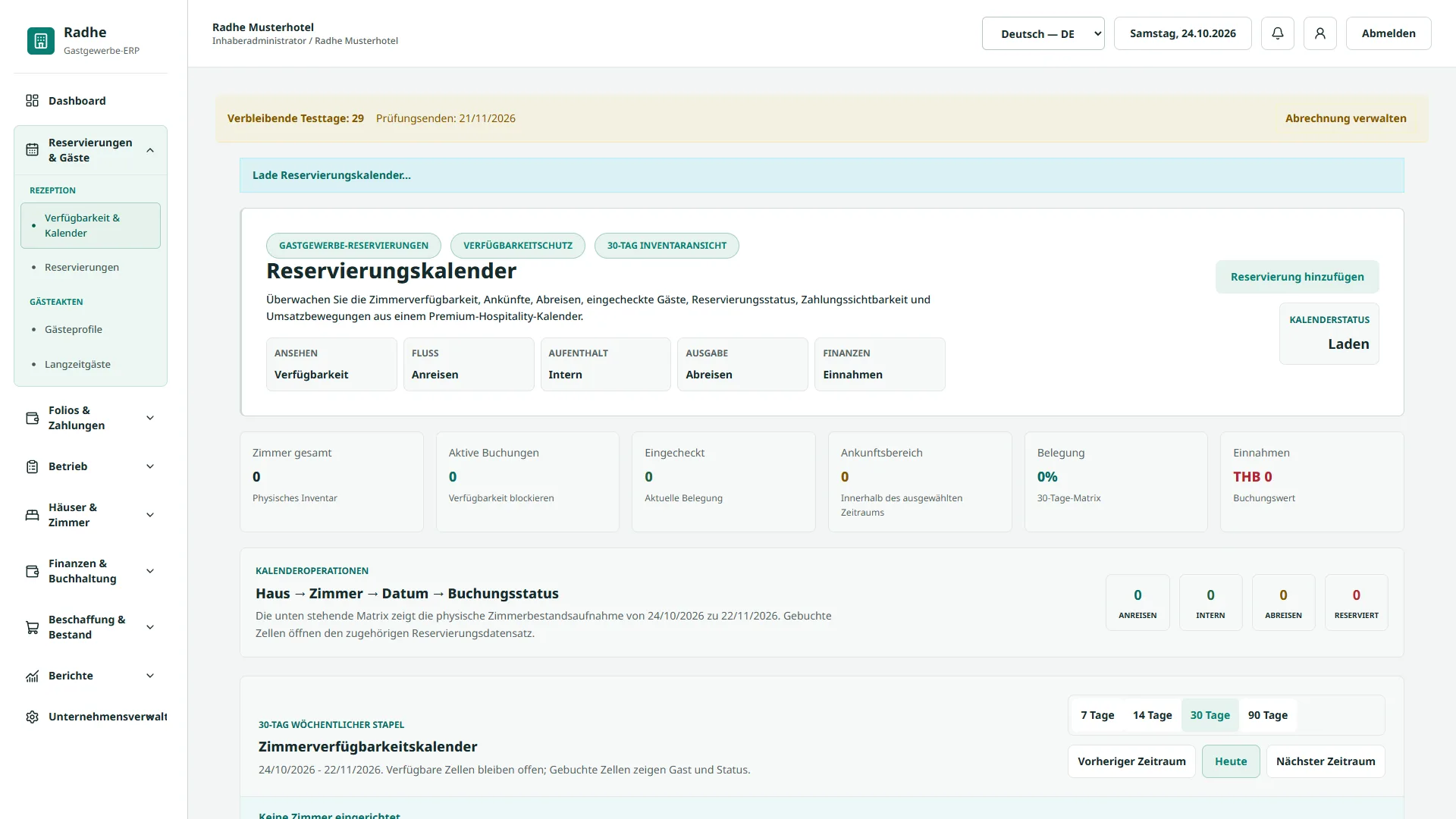Click the Berichte chart icon

click(x=32, y=676)
